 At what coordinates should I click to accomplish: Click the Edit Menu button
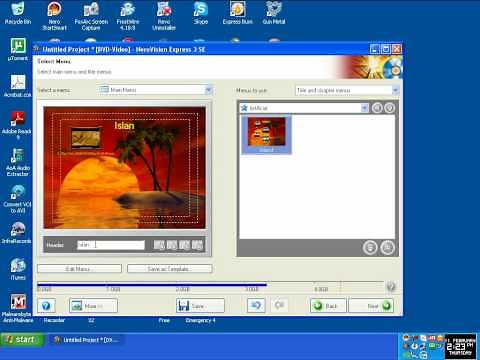point(79,269)
